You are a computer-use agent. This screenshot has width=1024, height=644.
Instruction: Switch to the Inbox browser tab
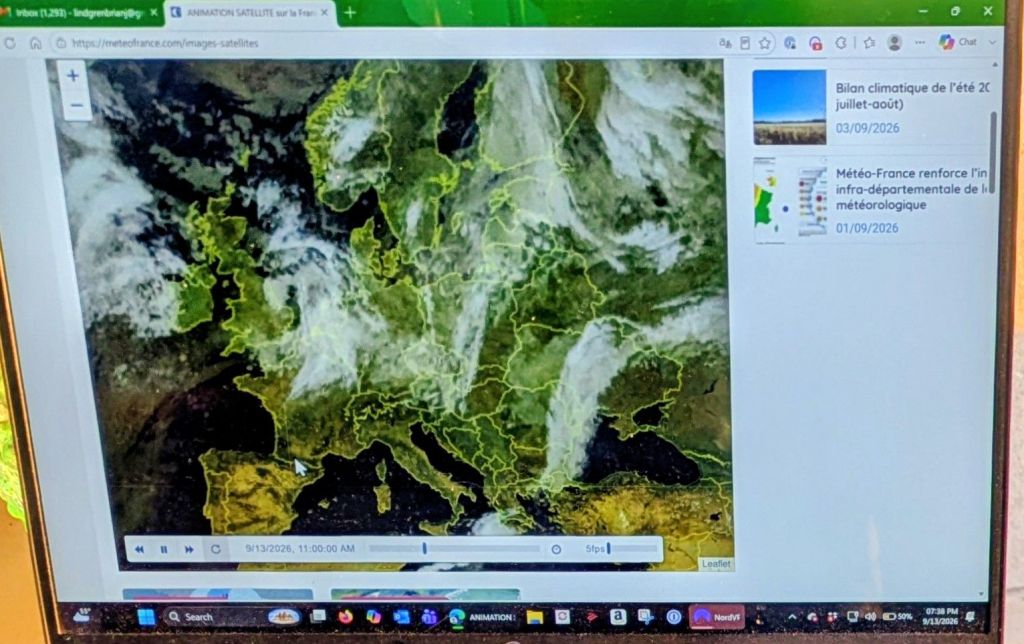coord(80,13)
